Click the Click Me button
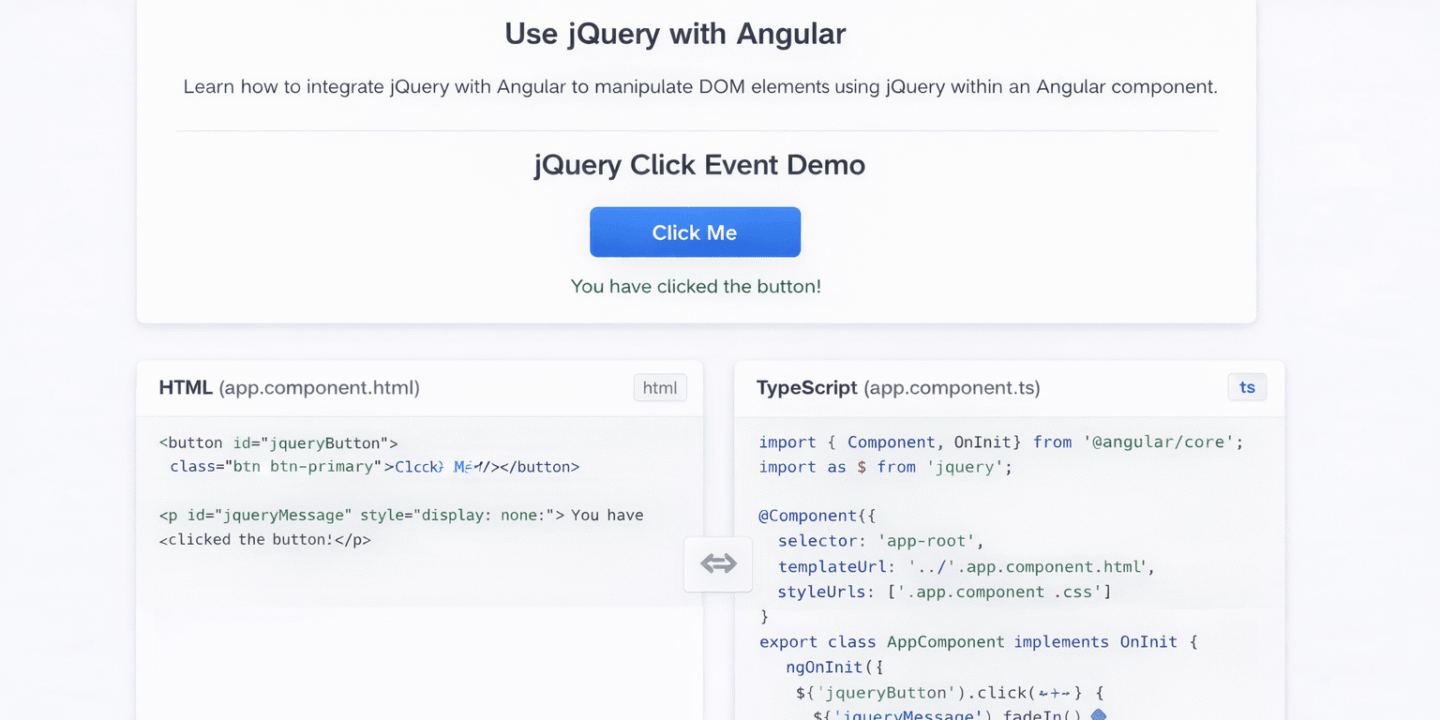The height and width of the screenshot is (720, 1440). click(695, 232)
